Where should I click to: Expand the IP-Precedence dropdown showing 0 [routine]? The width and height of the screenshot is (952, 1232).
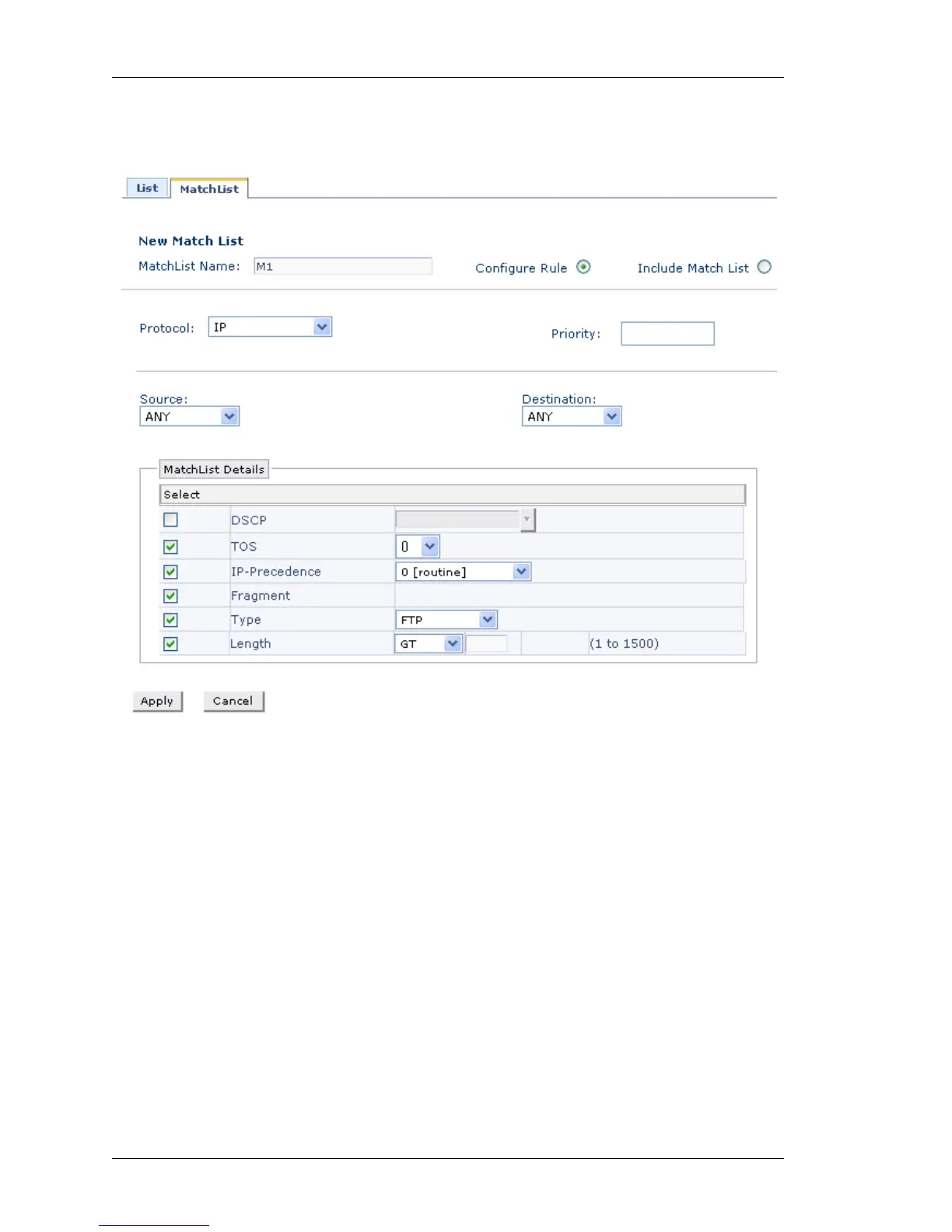pyautogui.click(x=463, y=572)
